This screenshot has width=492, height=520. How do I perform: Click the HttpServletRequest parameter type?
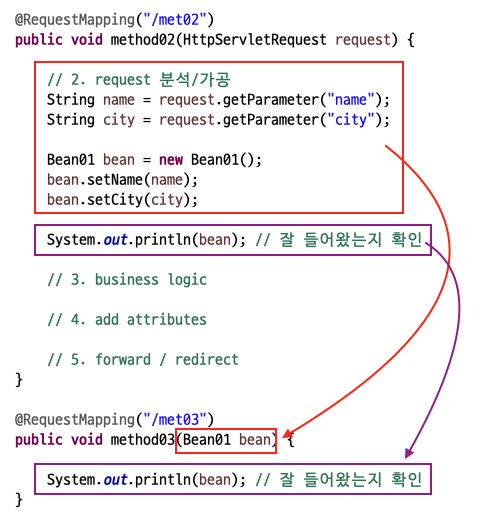255,40
